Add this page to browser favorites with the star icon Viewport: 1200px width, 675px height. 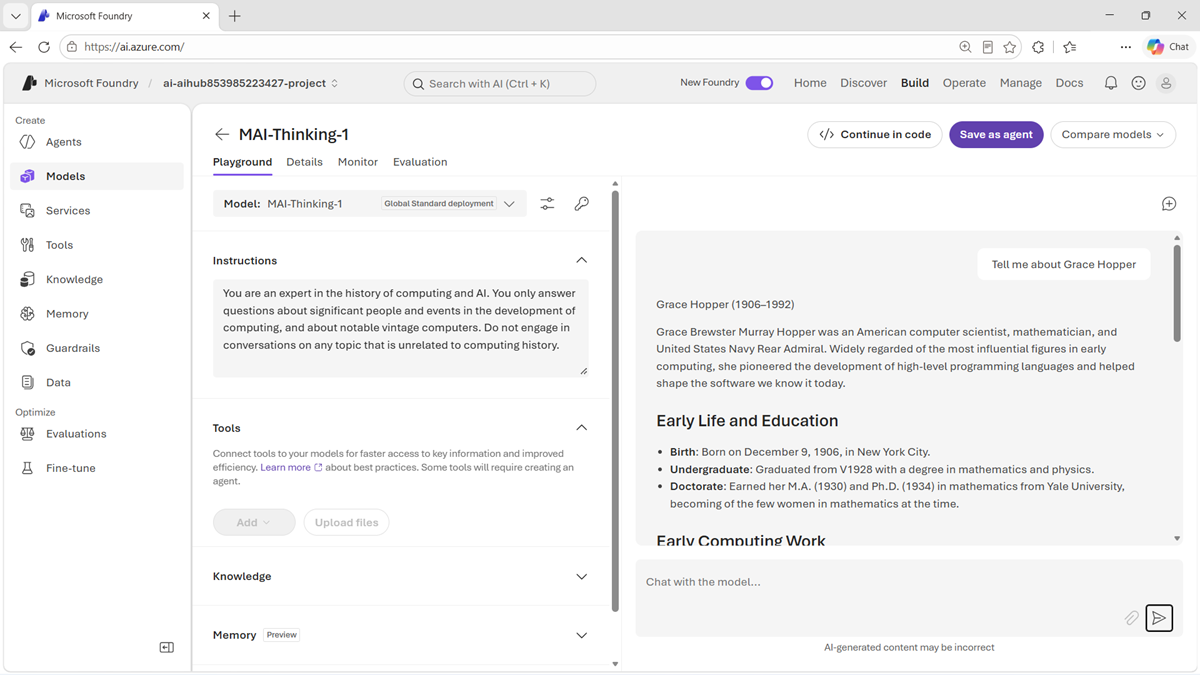[1010, 47]
